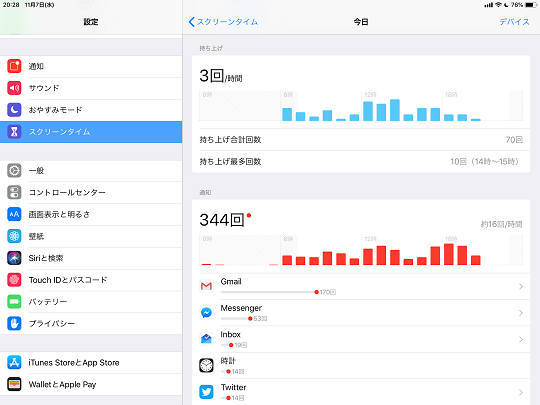This screenshot has width=540, height=405.
Task: Tap the red notifications hourly bar chart
Action: tap(361, 250)
